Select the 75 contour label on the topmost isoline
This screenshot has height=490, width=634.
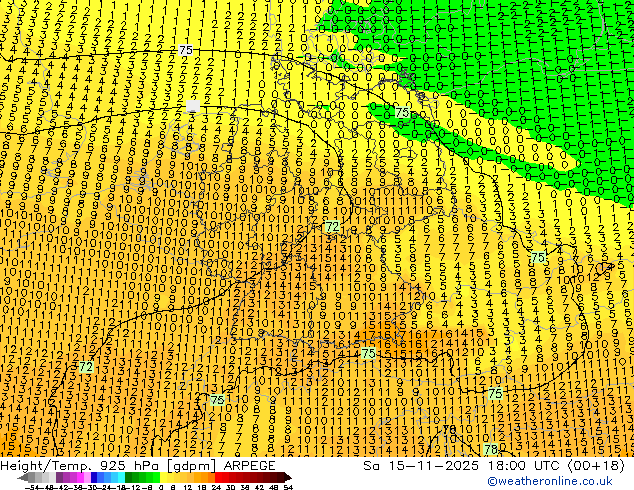click(x=186, y=50)
